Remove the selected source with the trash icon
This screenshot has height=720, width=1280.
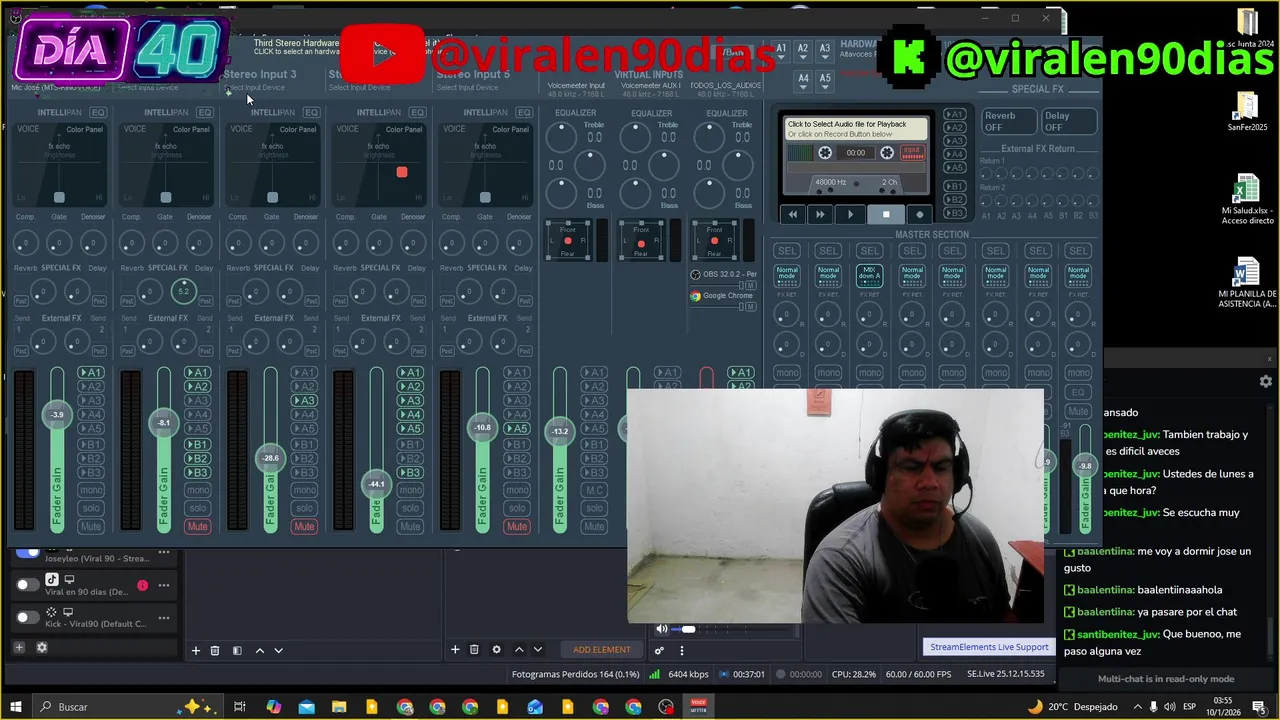[x=474, y=650]
